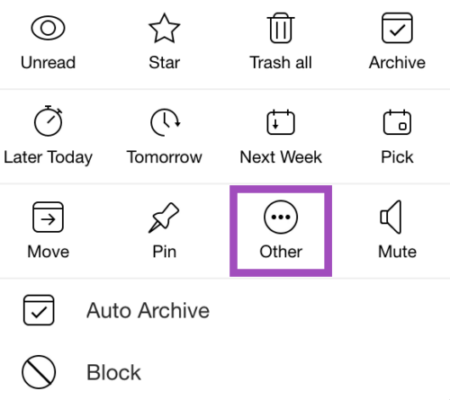Snooze using the Later Today stopwatch icon

(x=48, y=121)
